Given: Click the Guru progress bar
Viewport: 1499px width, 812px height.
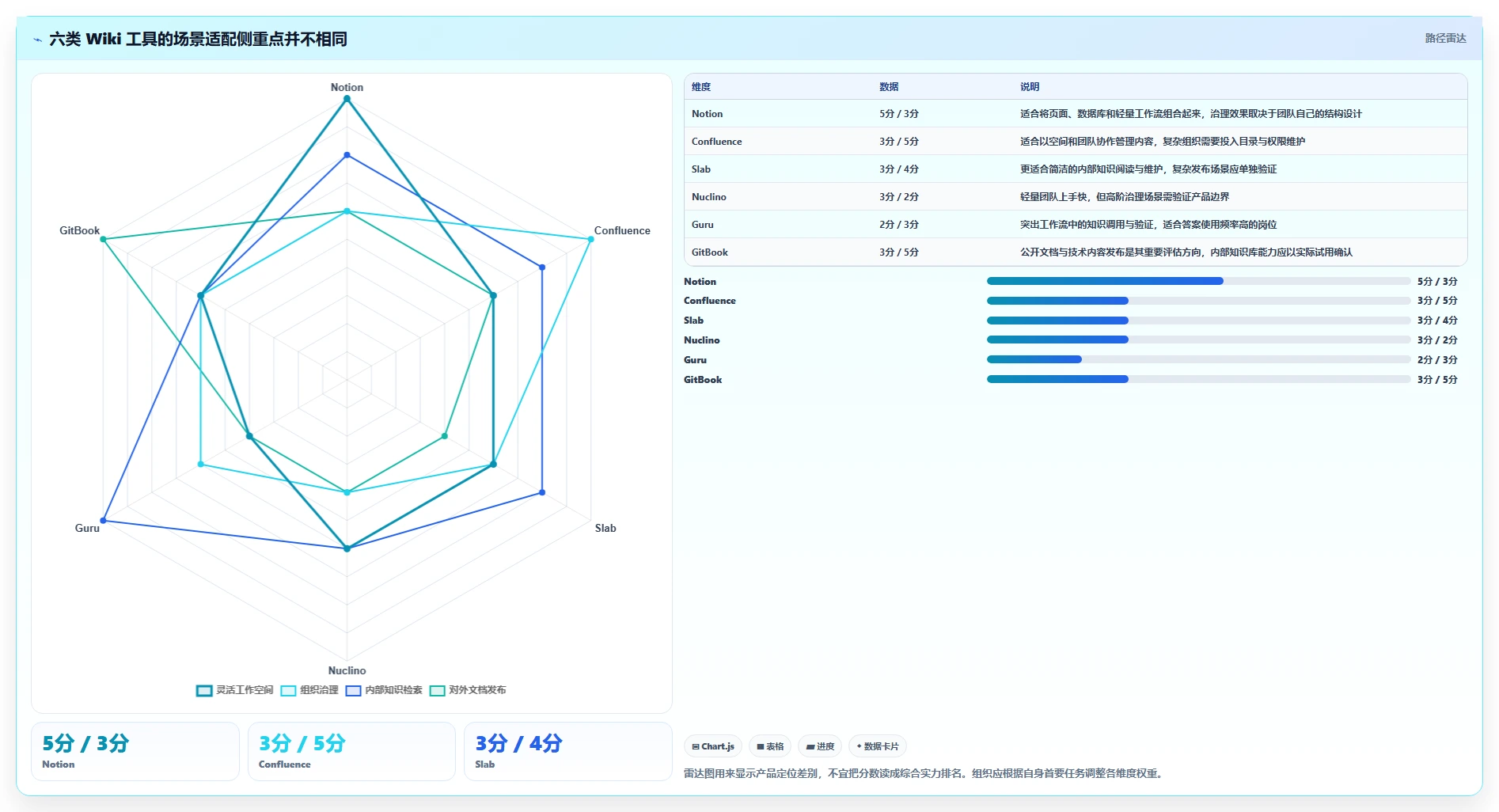Looking at the screenshot, I should pyautogui.click(x=1198, y=359).
